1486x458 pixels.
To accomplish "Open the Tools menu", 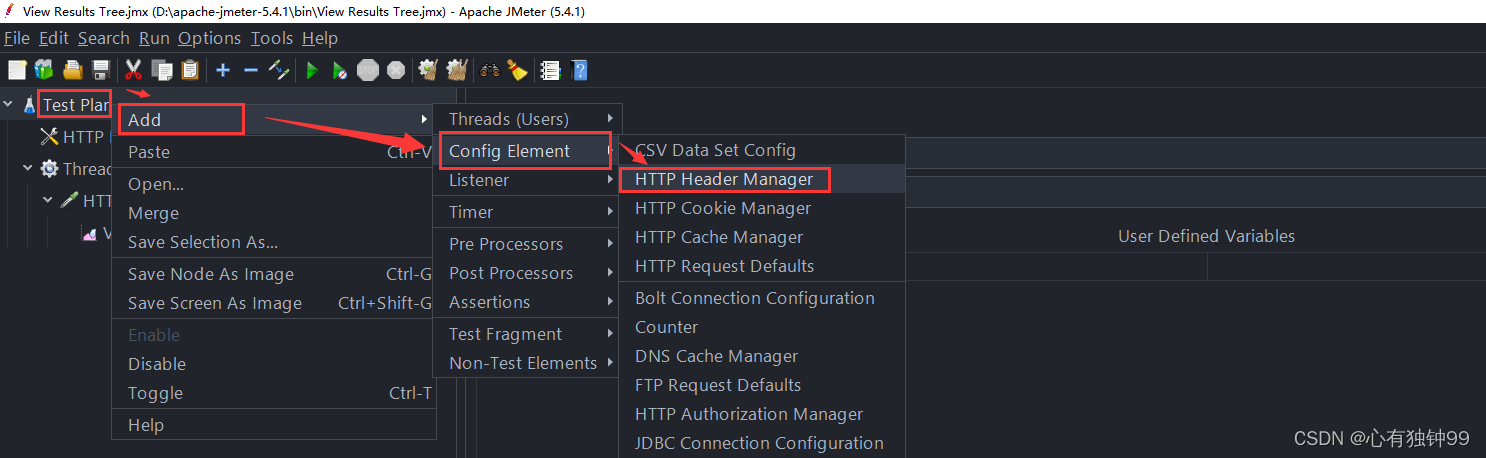I will click(x=272, y=38).
